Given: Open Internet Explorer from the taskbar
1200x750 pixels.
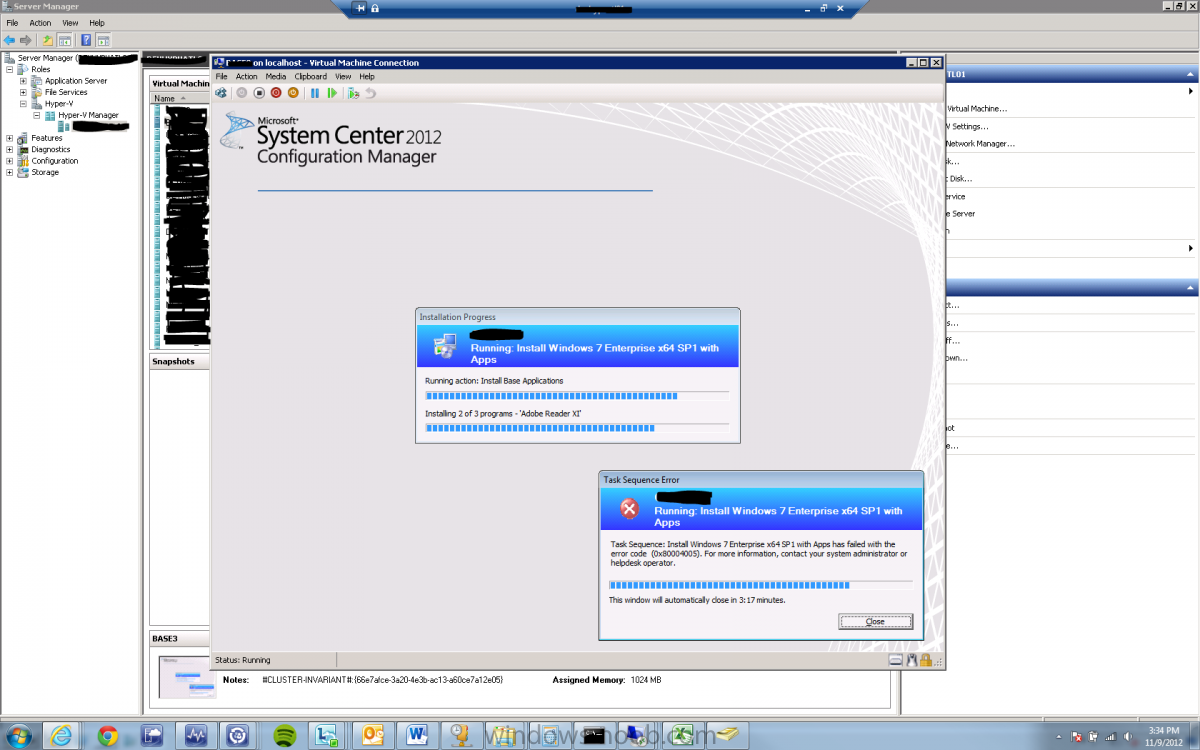Looking at the screenshot, I should (62, 736).
